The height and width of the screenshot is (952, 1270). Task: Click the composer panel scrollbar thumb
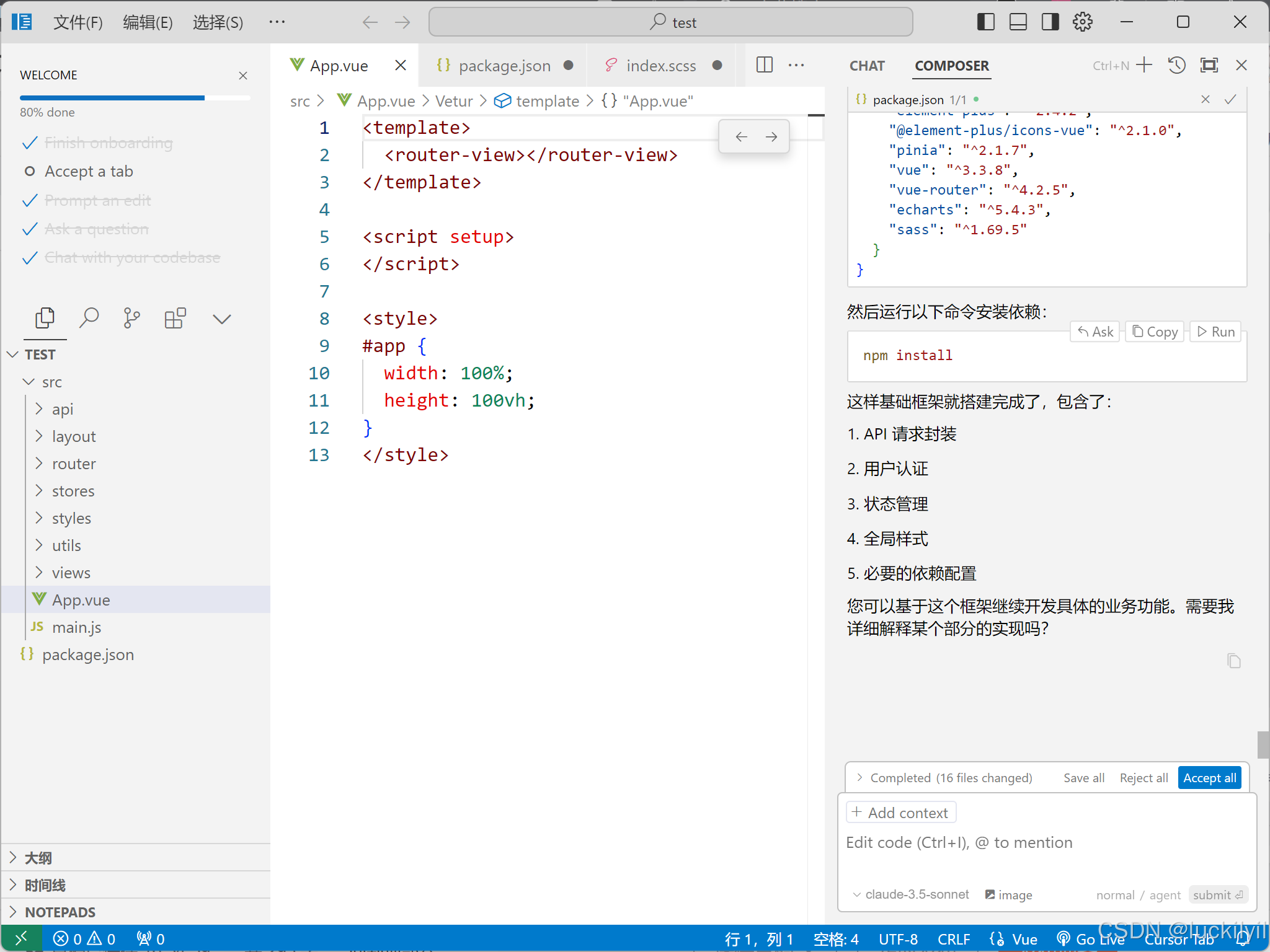[x=1263, y=744]
